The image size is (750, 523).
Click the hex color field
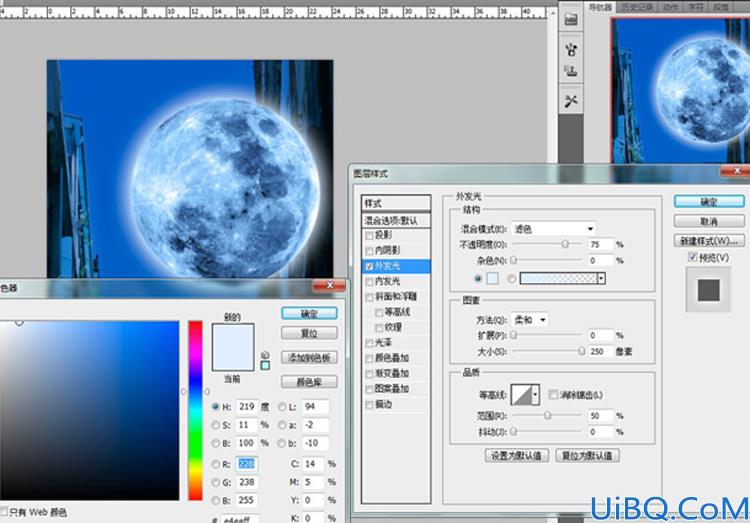tap(240, 519)
